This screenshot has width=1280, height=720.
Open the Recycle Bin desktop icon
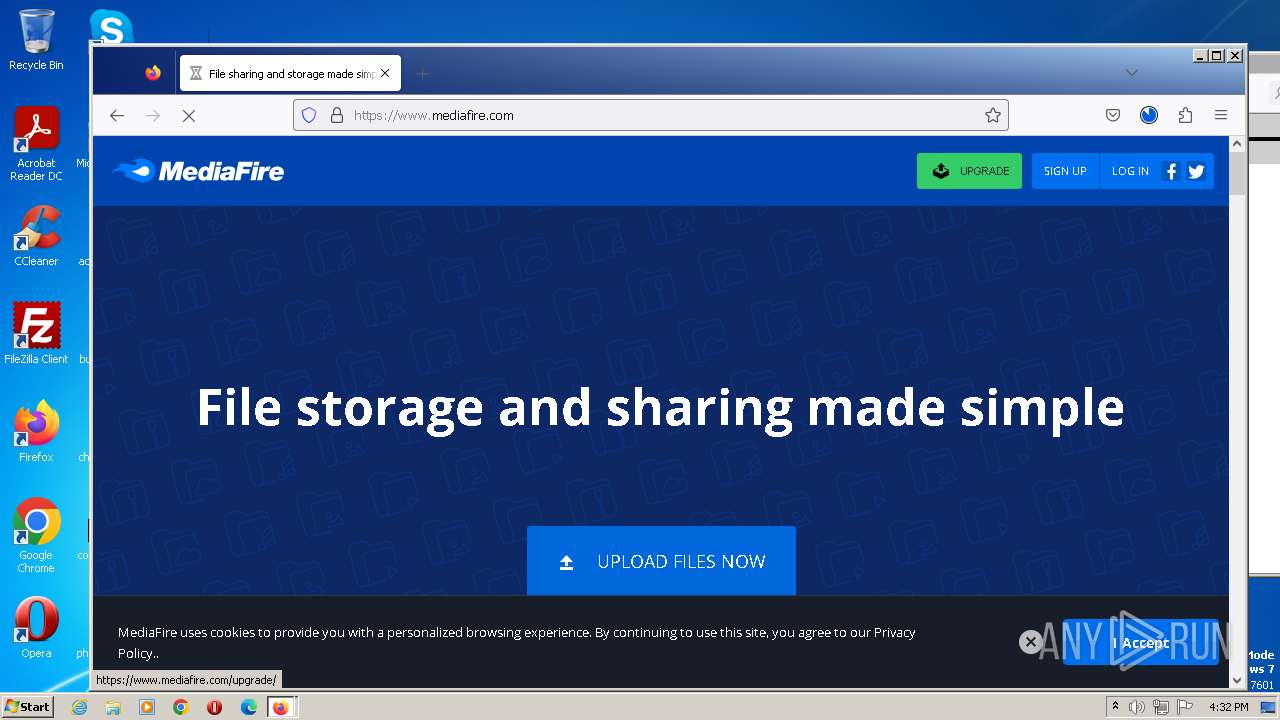pyautogui.click(x=36, y=40)
